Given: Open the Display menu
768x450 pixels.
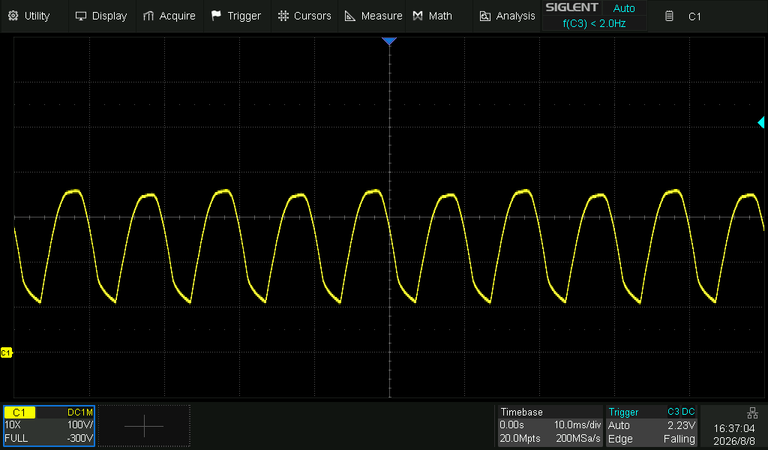Looking at the screenshot, I should click(101, 16).
